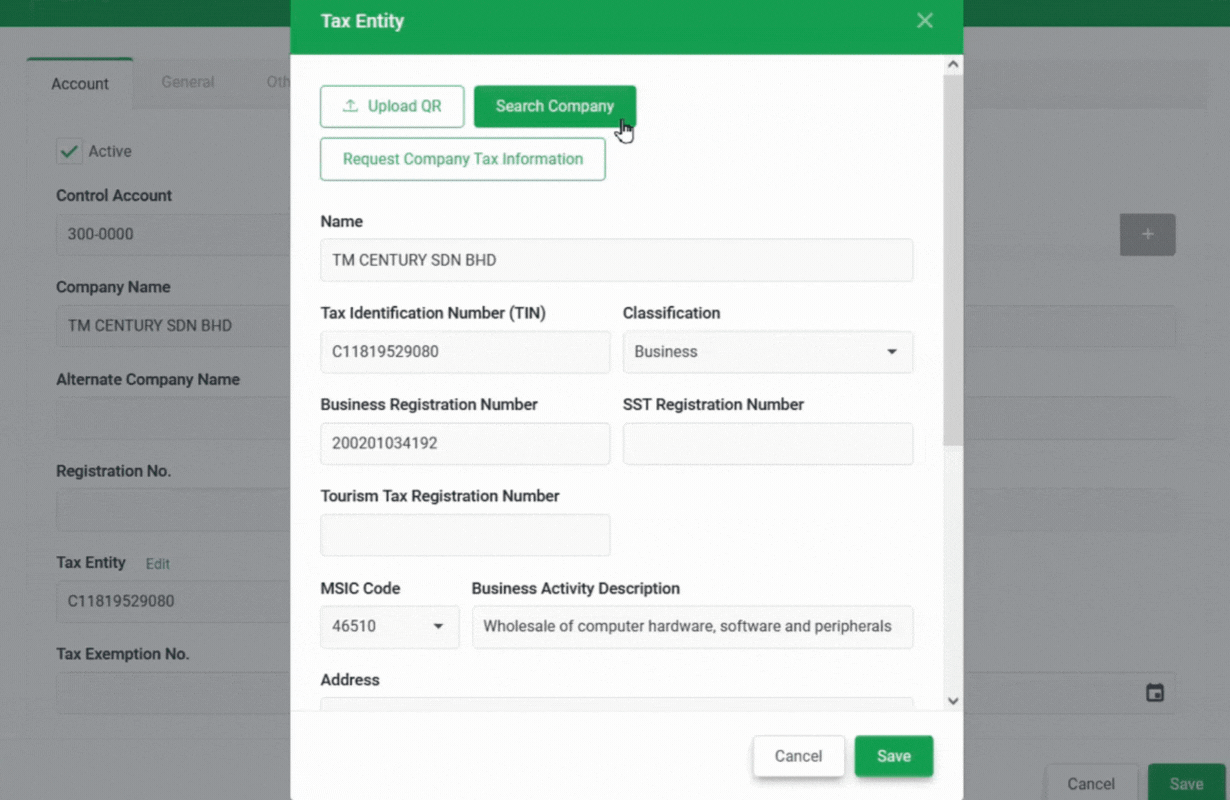Screen dimensions: 1230x800
Task: Click Request Company Tax Information
Action: (462, 159)
